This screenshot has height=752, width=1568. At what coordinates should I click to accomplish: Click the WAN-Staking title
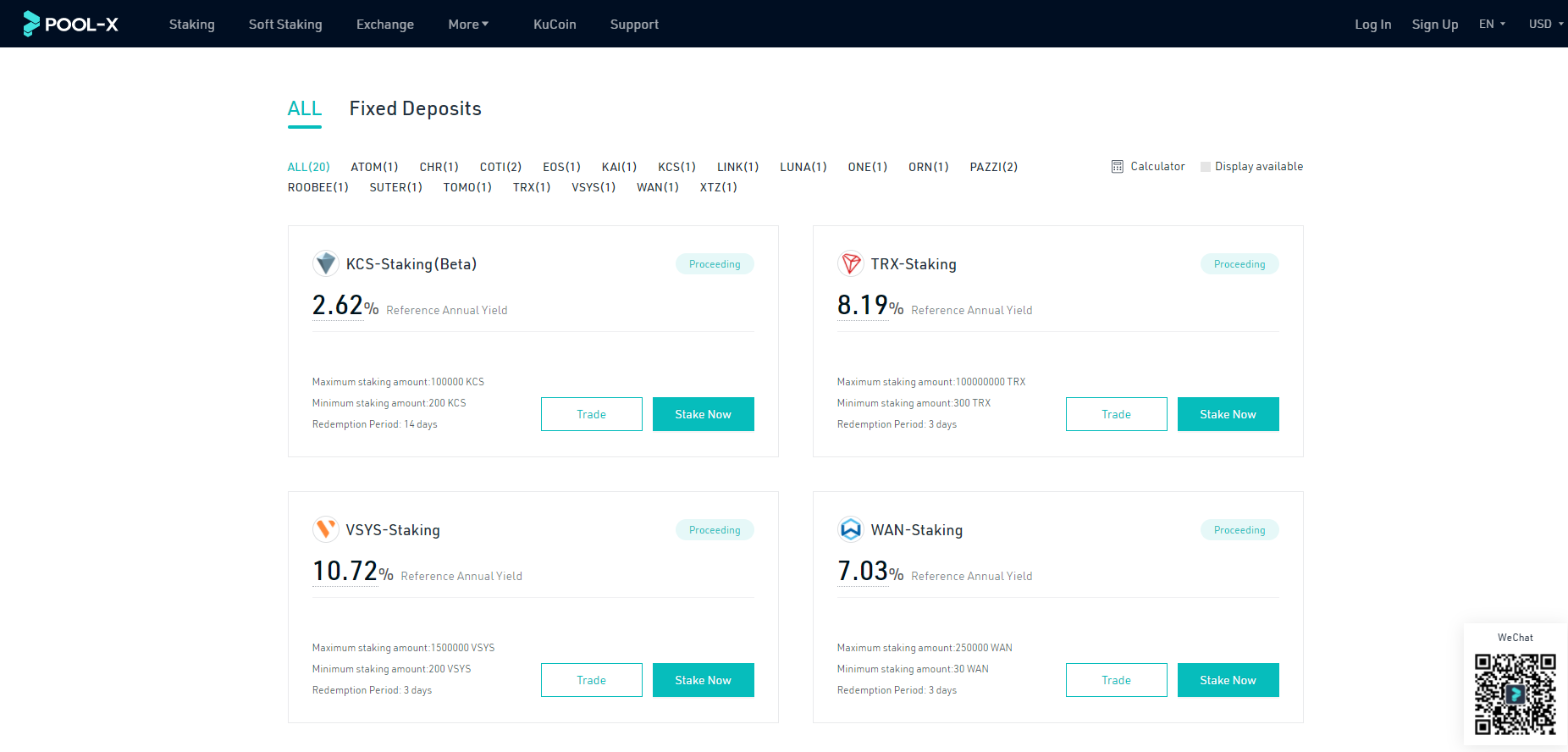coord(917,530)
